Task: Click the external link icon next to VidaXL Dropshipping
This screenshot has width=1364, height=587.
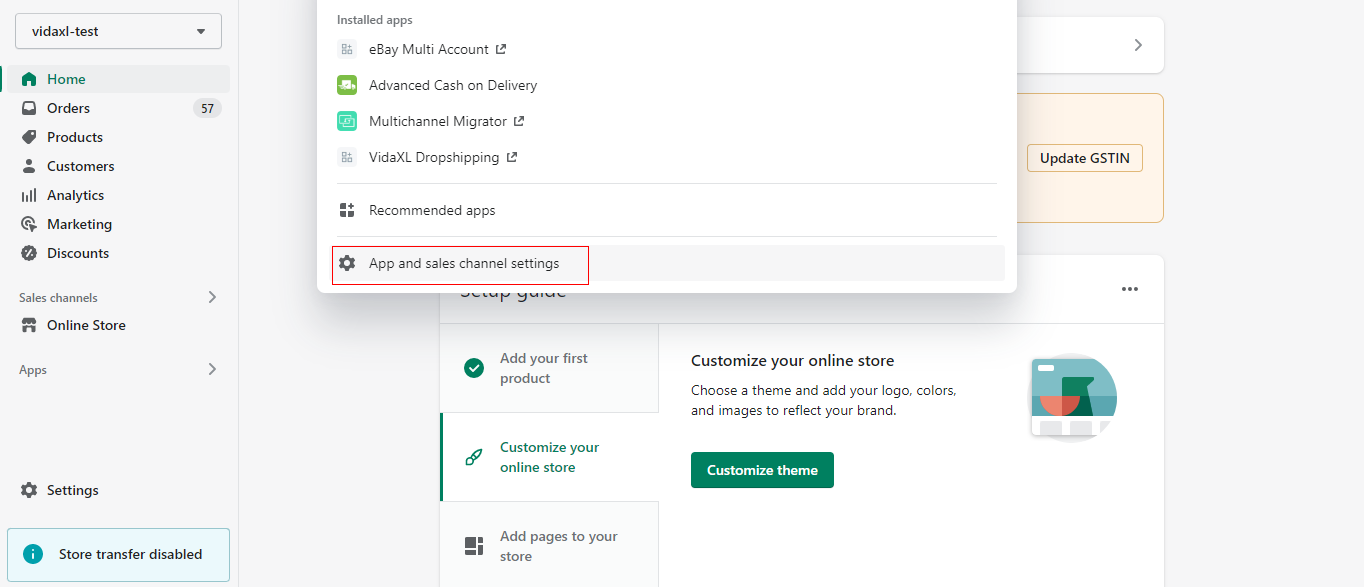Action: click(512, 157)
